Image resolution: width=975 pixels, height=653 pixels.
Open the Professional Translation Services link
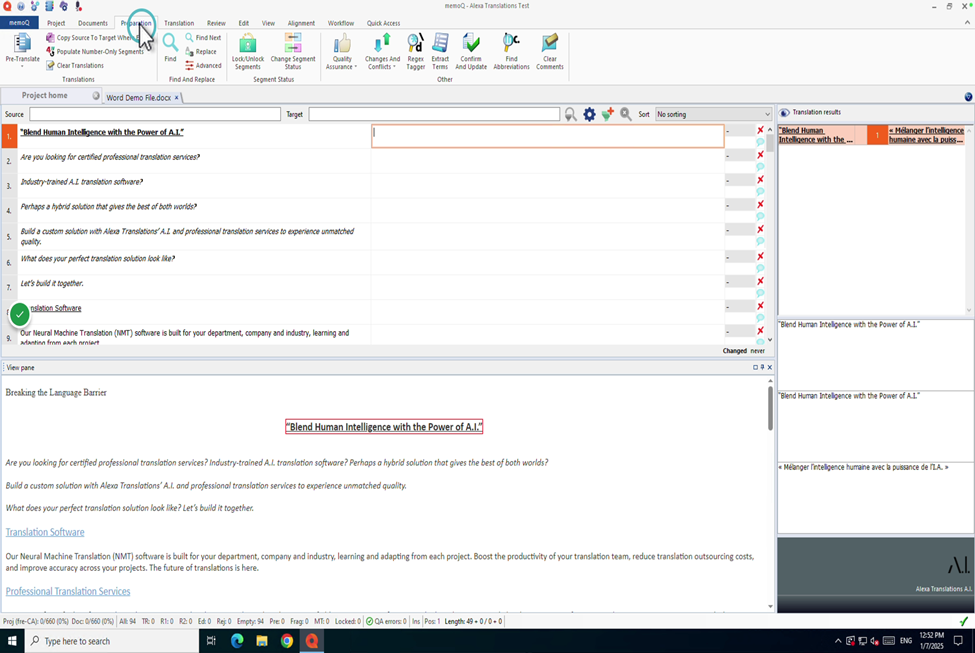pos(68,591)
